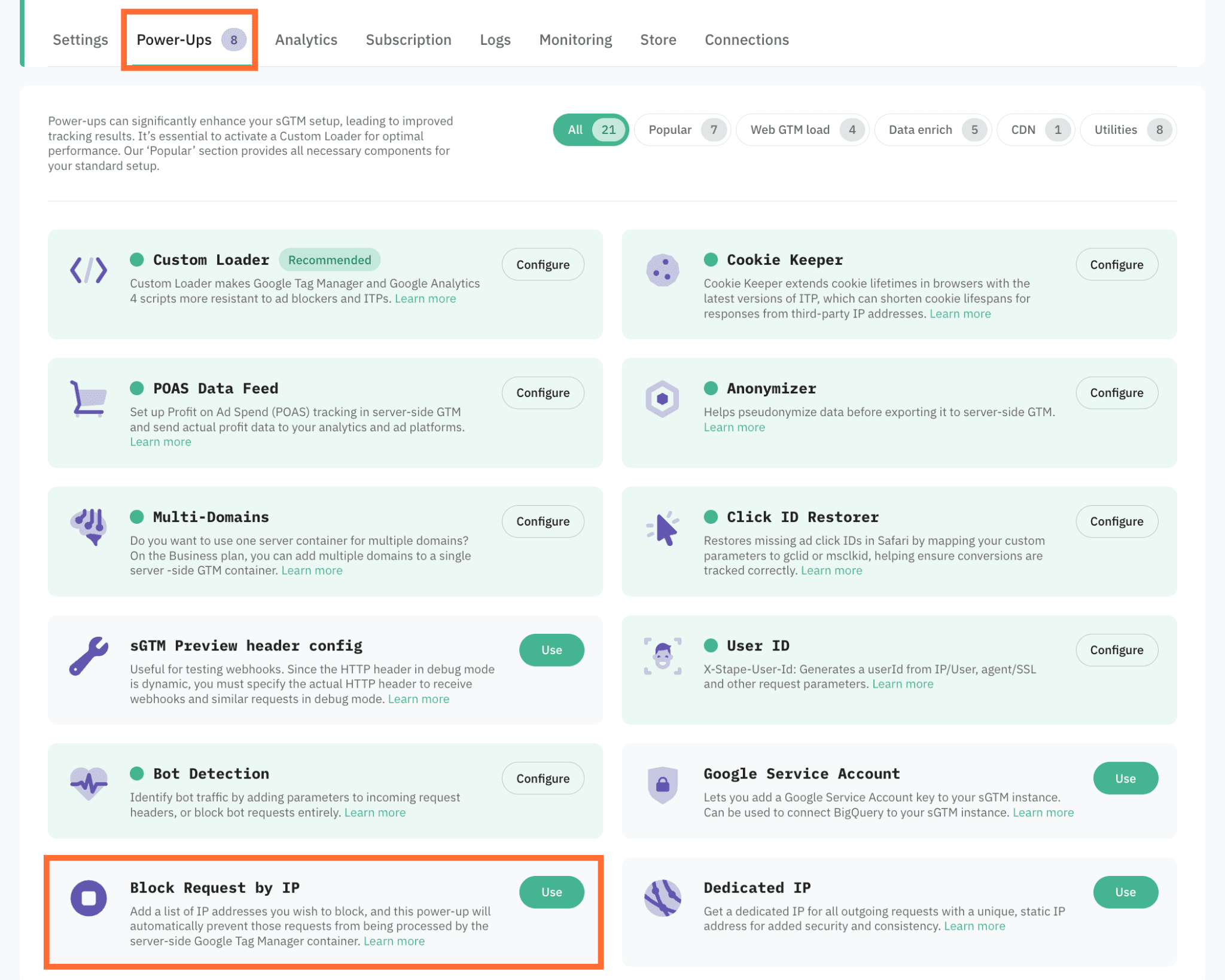Configure the Bot Detection power-up
This screenshot has width=1225, height=980.
point(543,778)
